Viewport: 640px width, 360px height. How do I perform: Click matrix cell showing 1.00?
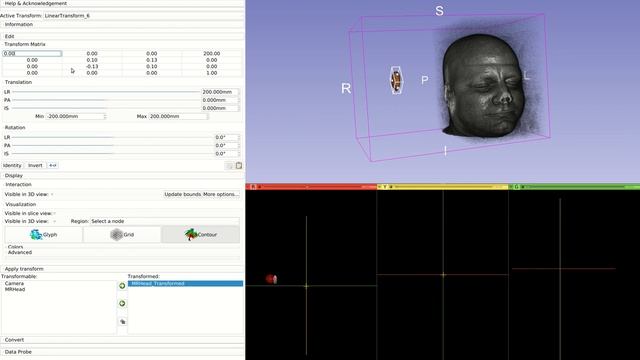211,73
